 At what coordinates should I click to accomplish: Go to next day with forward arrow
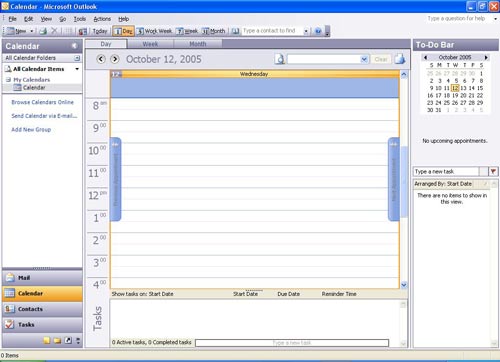[115, 59]
